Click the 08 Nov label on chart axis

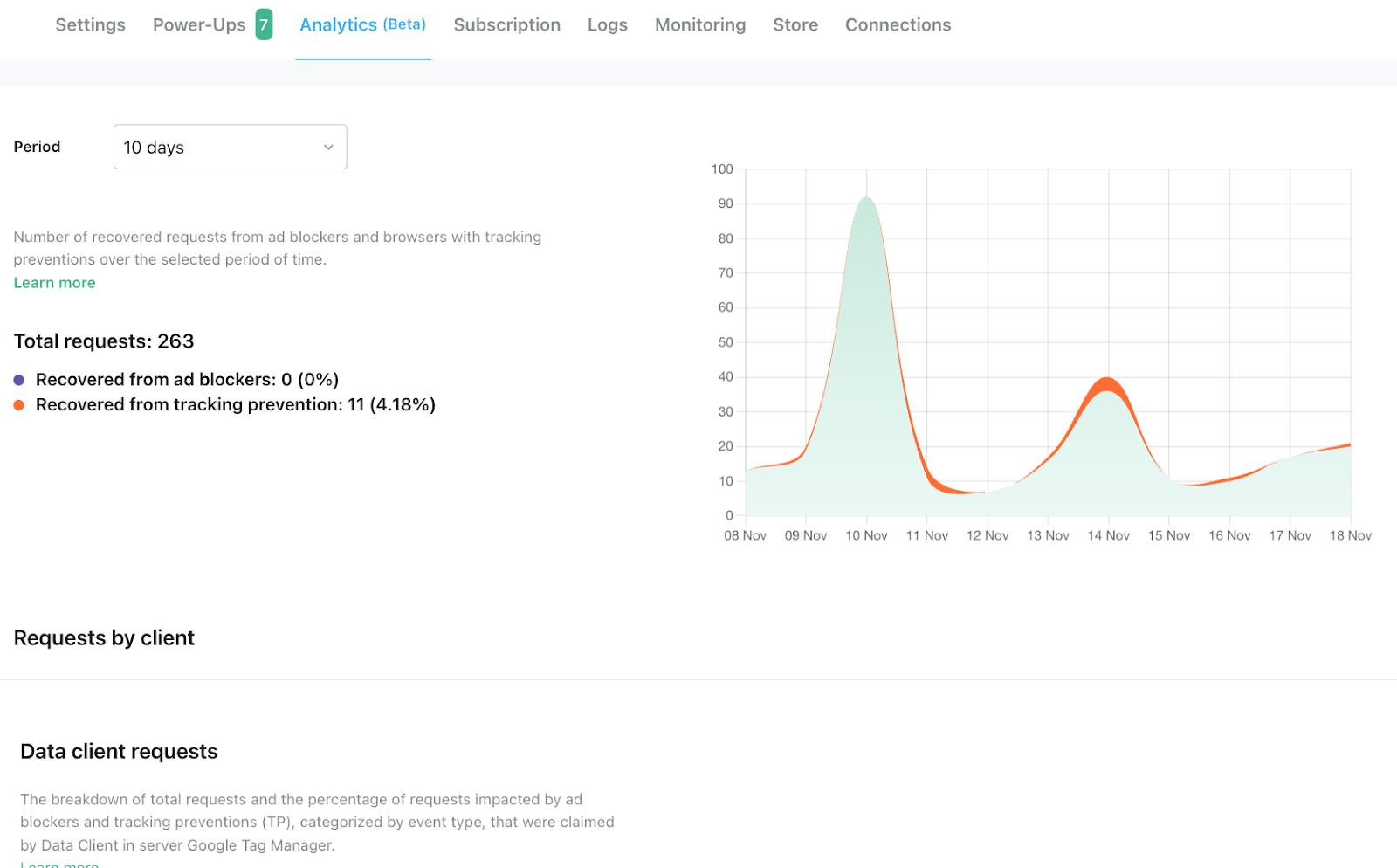(745, 535)
